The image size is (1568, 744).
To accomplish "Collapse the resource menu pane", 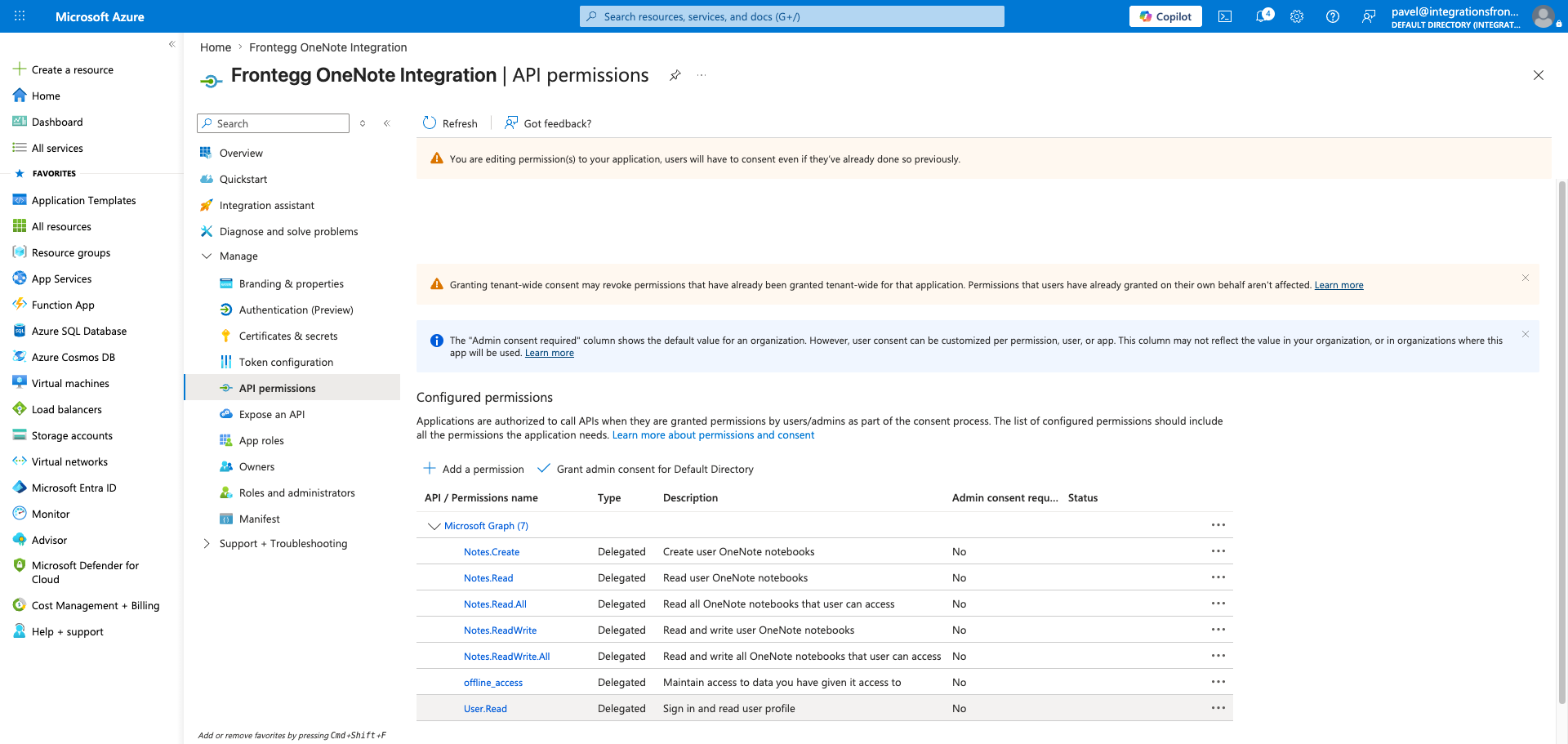I will pyautogui.click(x=387, y=123).
